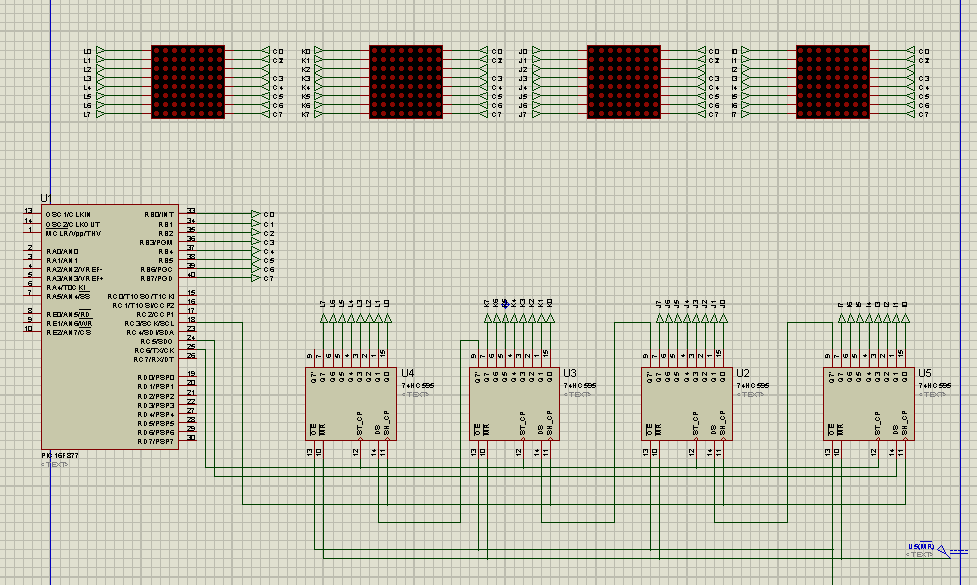Click the J7 output terminal above U2
The width and height of the screenshot is (977, 587).
pyautogui.click(x=660, y=318)
